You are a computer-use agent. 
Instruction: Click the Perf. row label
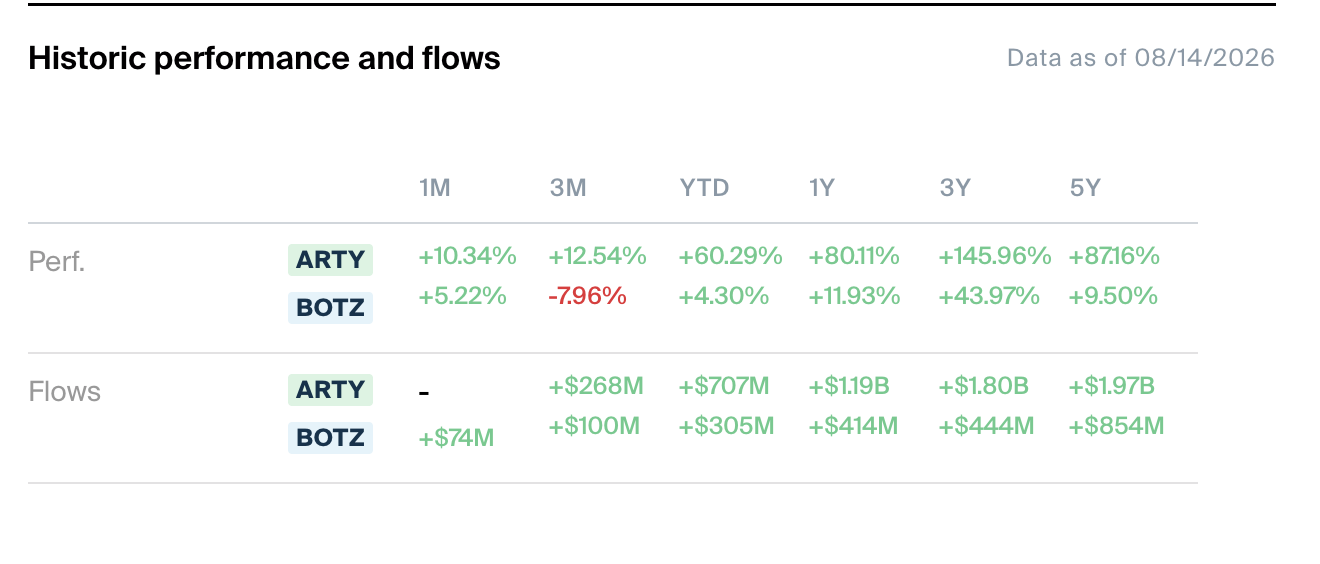(57, 262)
